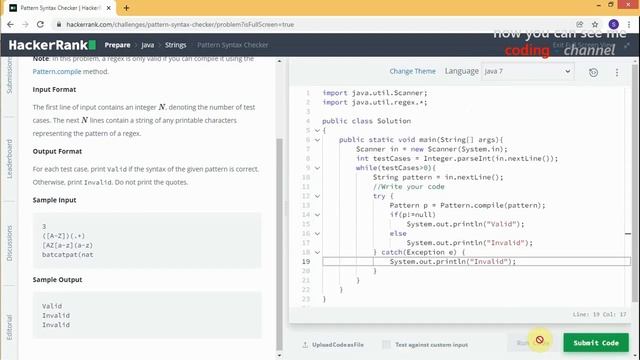Go back in browser history
The height and width of the screenshot is (360, 640).
10,24
